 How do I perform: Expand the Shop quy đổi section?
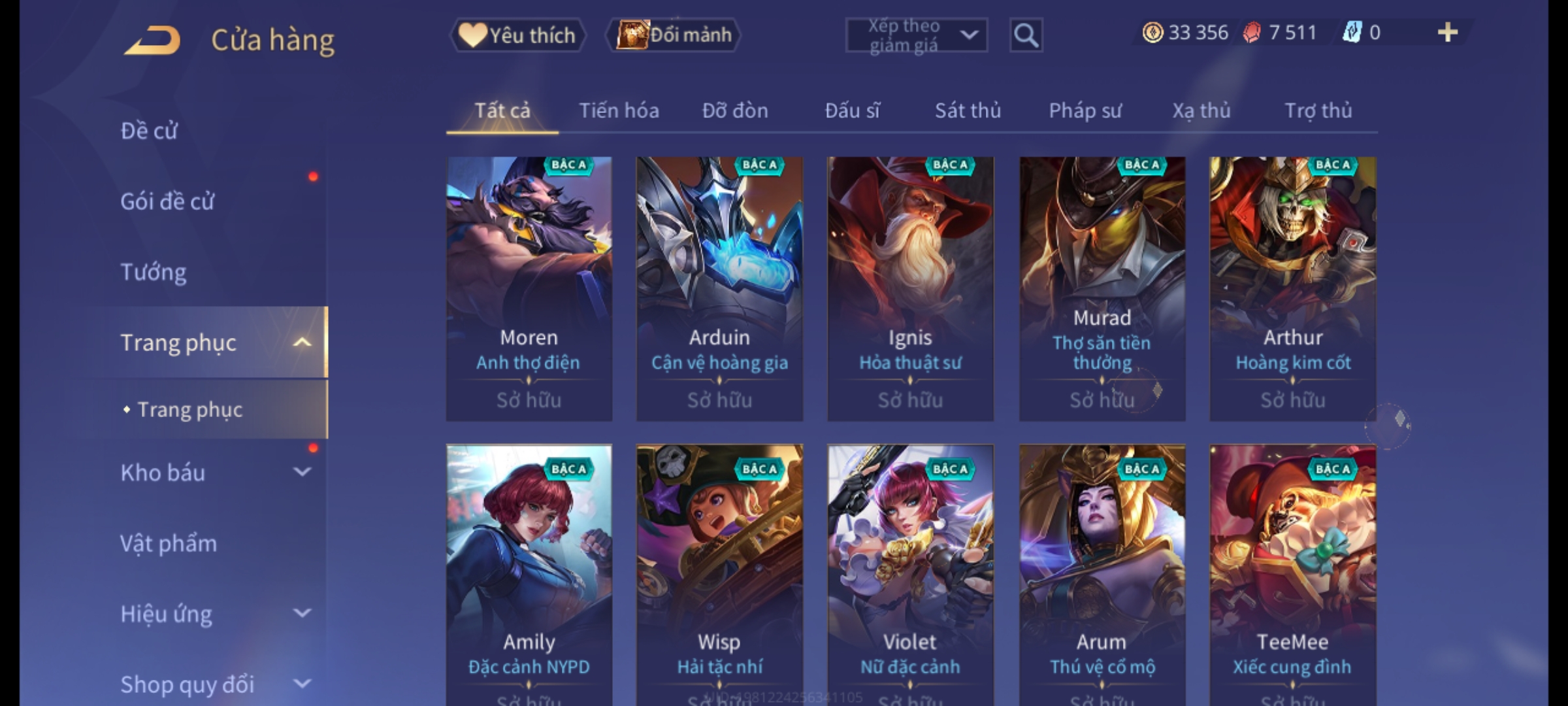(x=302, y=684)
